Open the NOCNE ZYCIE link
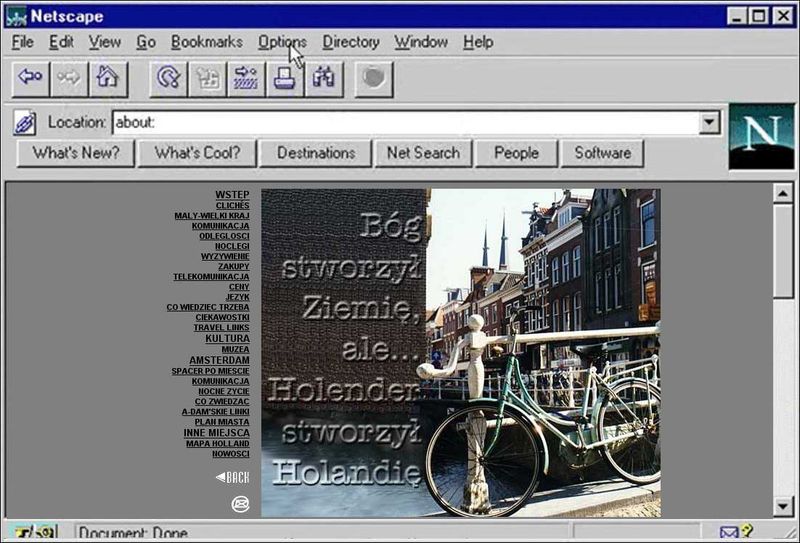 coord(223,391)
